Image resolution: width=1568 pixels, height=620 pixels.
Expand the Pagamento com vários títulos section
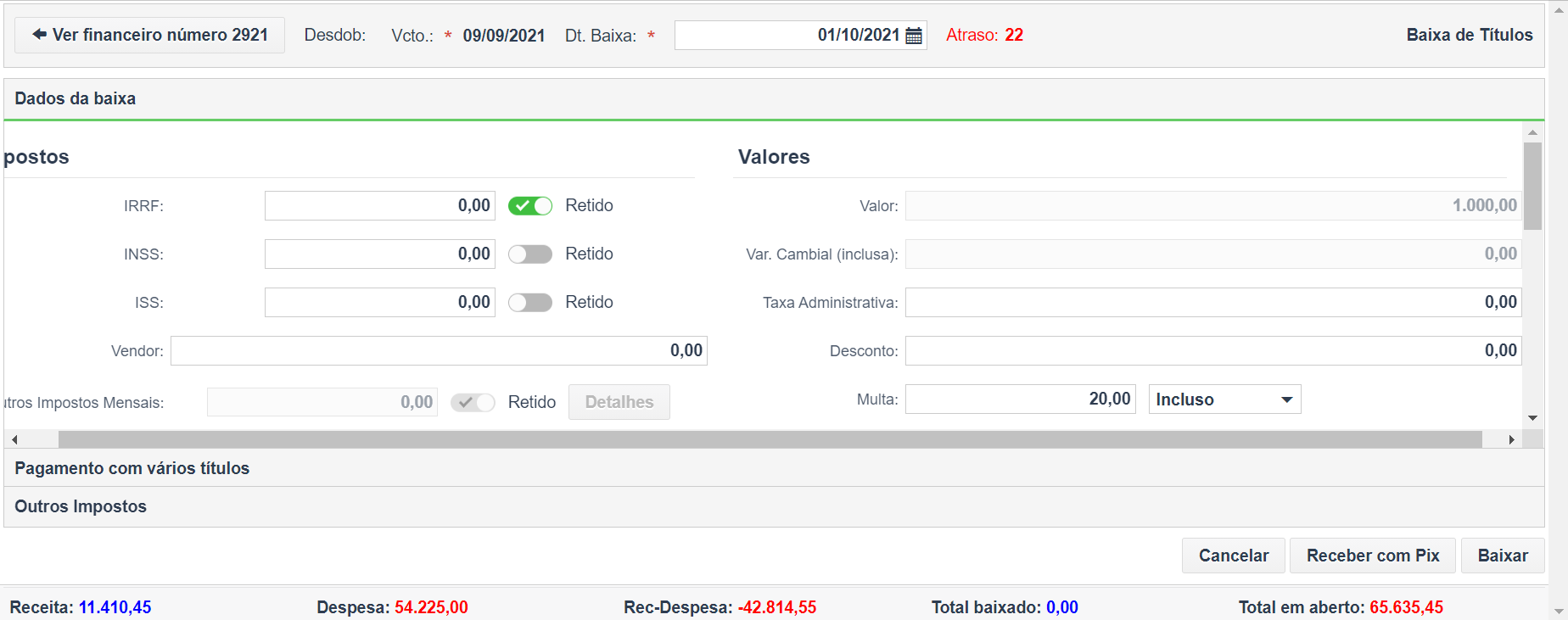tap(132, 468)
